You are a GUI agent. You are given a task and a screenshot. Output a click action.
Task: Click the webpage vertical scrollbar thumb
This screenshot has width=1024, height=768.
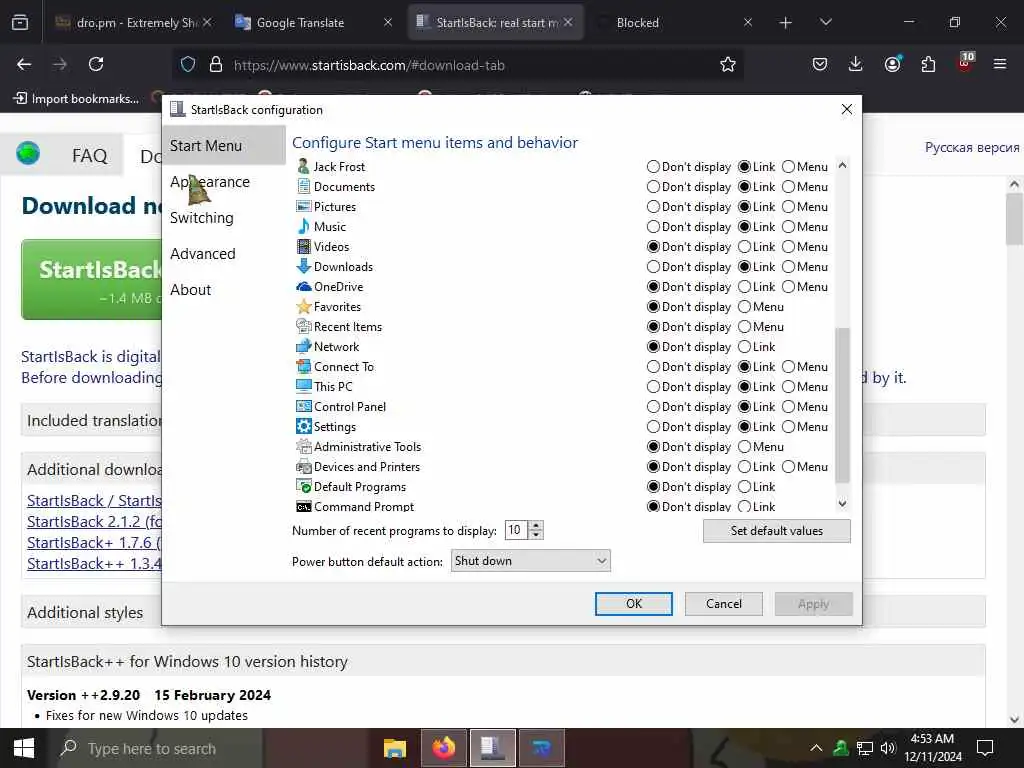pyautogui.click(x=1014, y=219)
